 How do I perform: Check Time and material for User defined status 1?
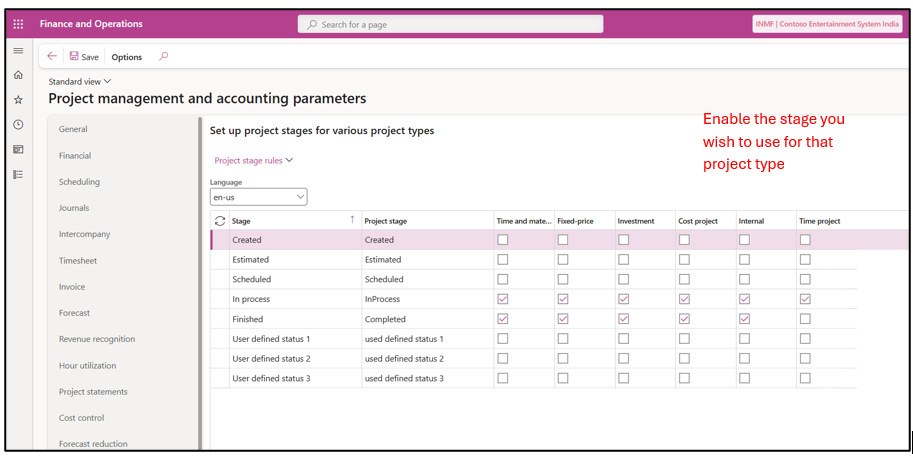502,338
